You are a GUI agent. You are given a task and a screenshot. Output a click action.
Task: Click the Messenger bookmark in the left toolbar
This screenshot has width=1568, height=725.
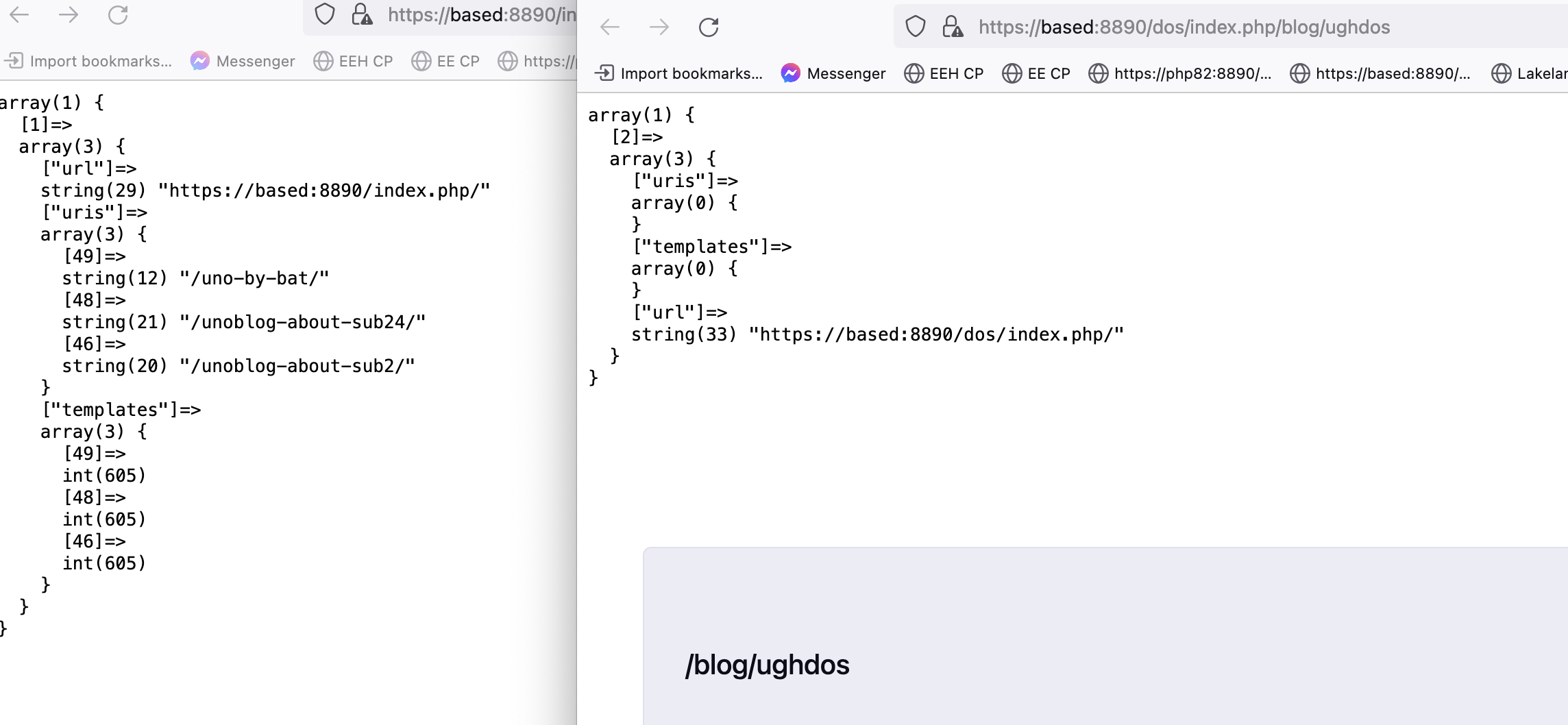tap(242, 61)
